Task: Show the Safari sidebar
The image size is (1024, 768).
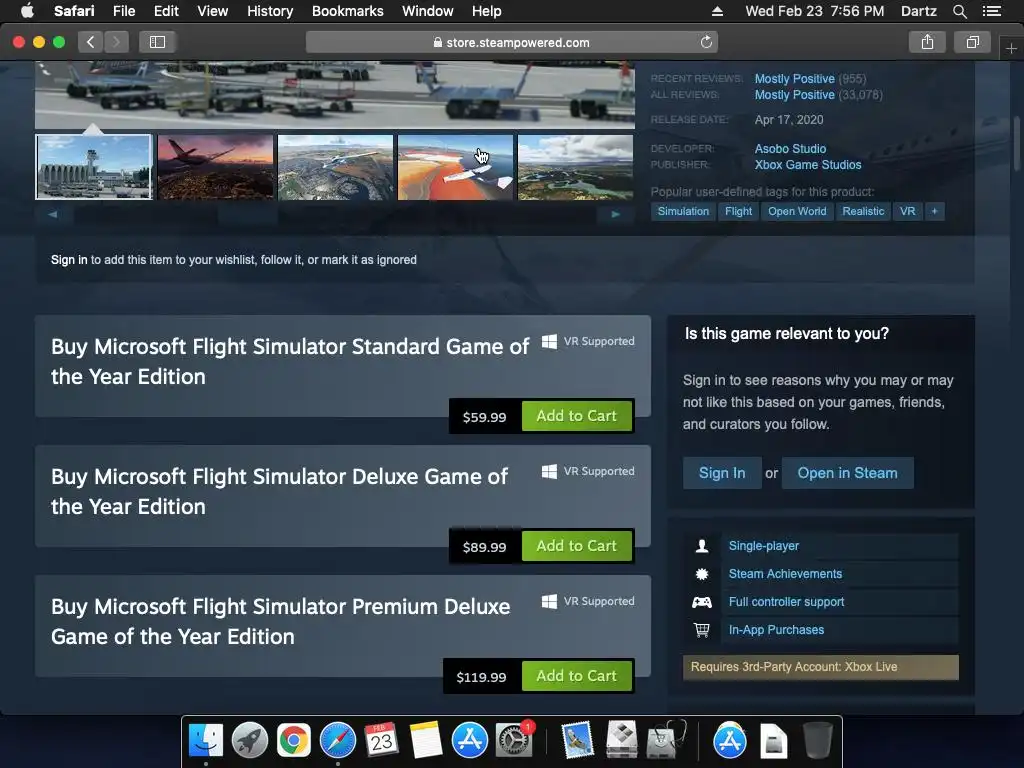Action: coord(157,42)
